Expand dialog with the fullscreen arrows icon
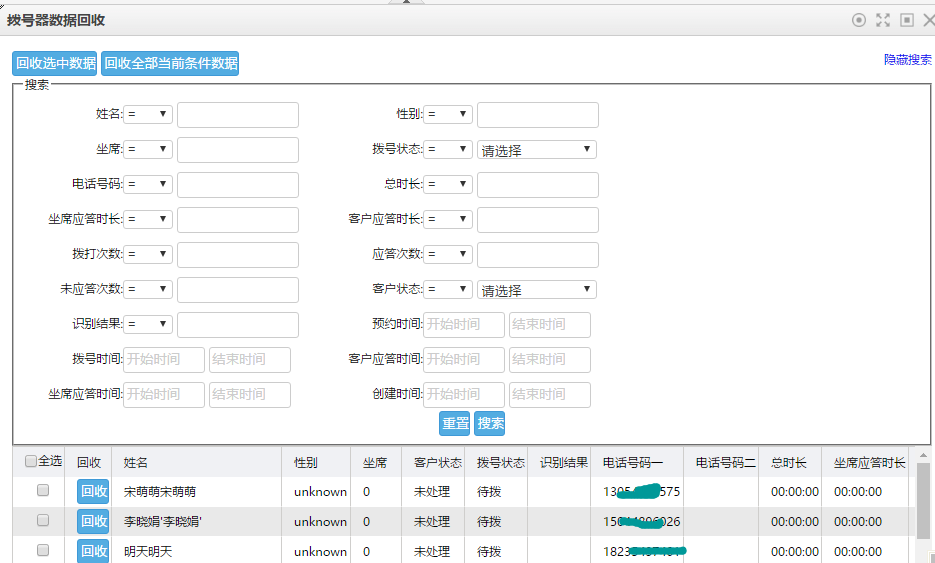 click(883, 20)
